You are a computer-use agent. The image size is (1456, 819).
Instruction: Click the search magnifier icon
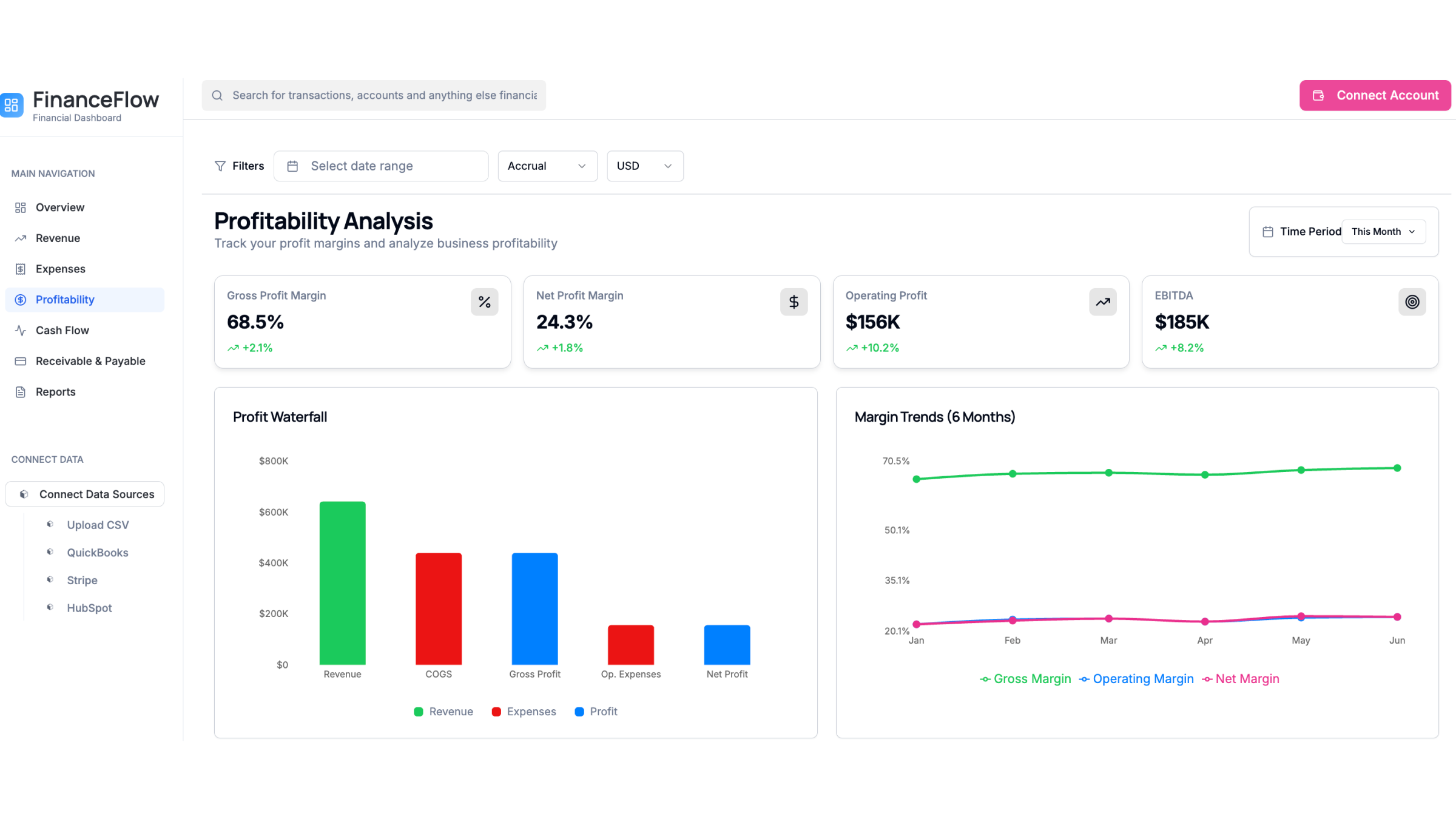pyautogui.click(x=217, y=95)
